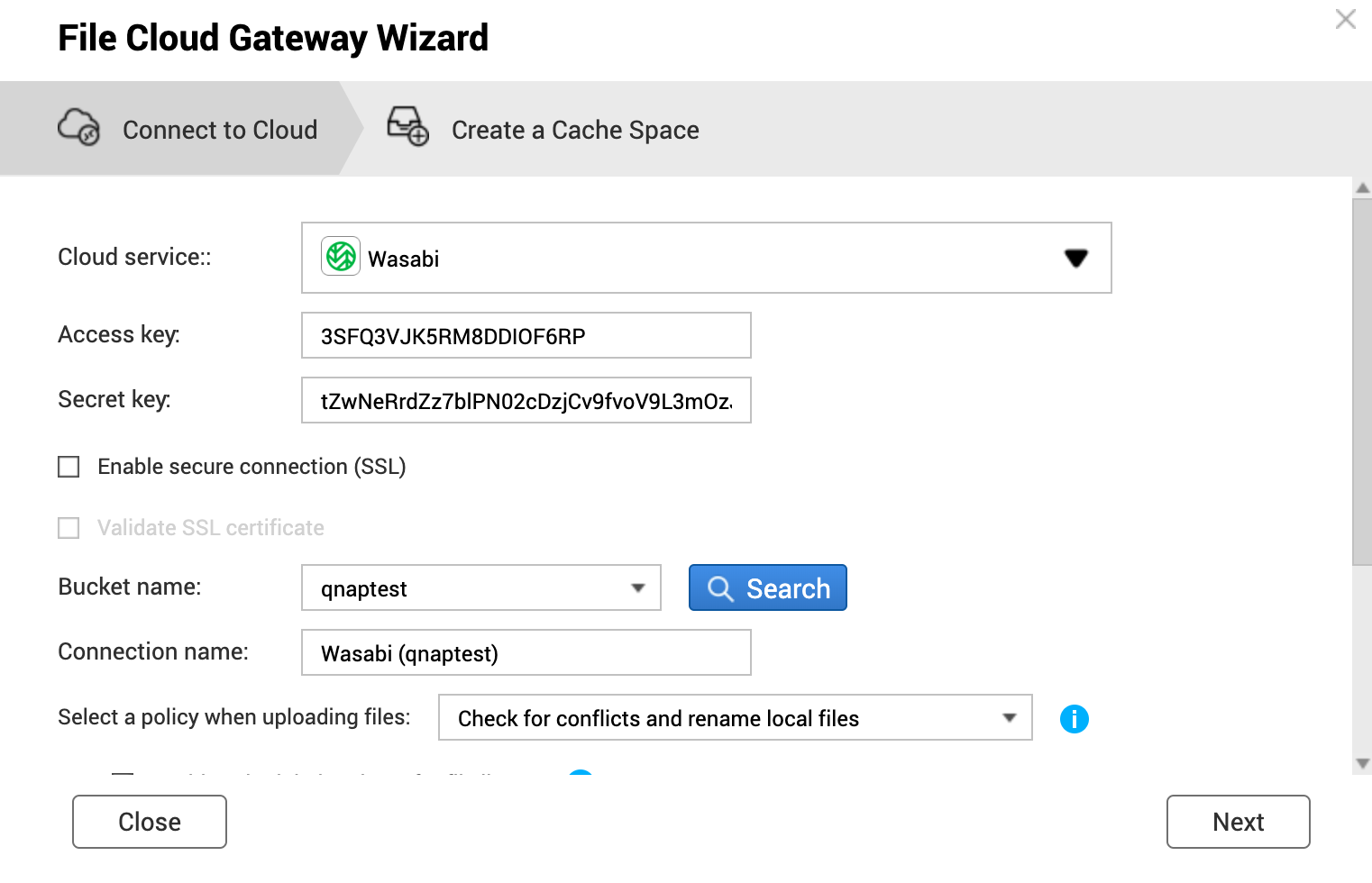Click the 'File Cloud Gateway Wizard' title

pos(273,39)
